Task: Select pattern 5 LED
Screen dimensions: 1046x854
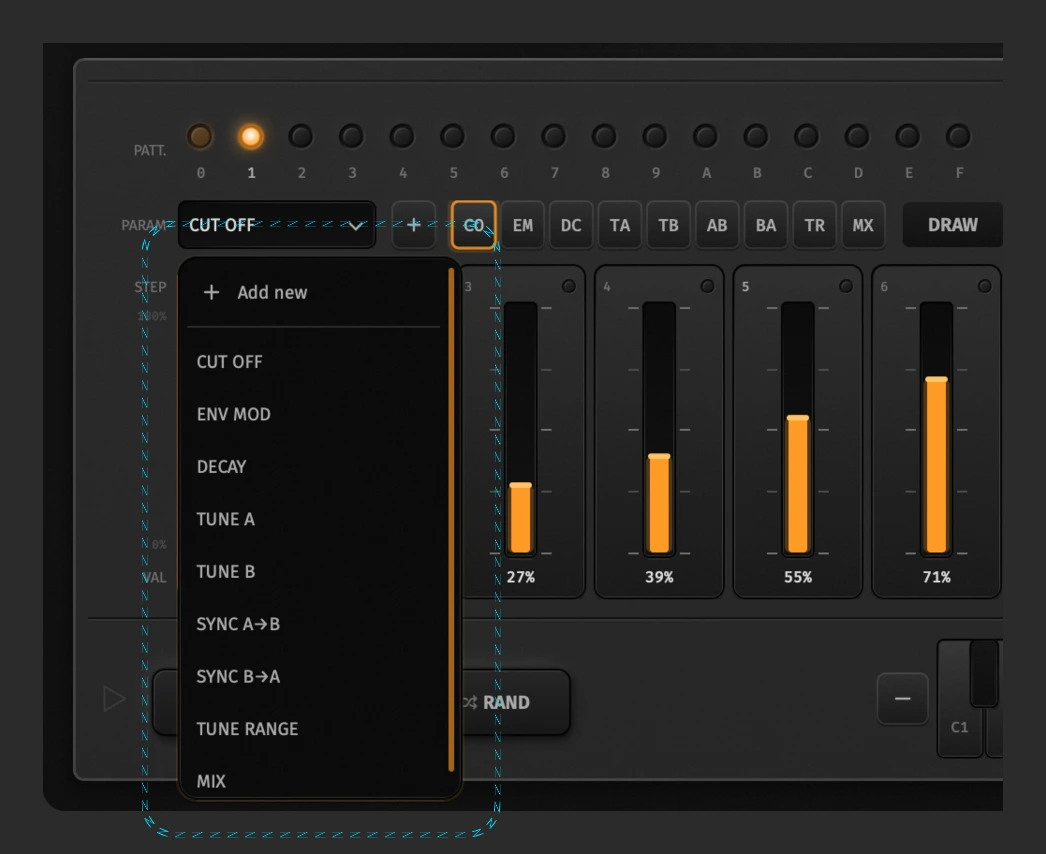Action: tap(453, 137)
